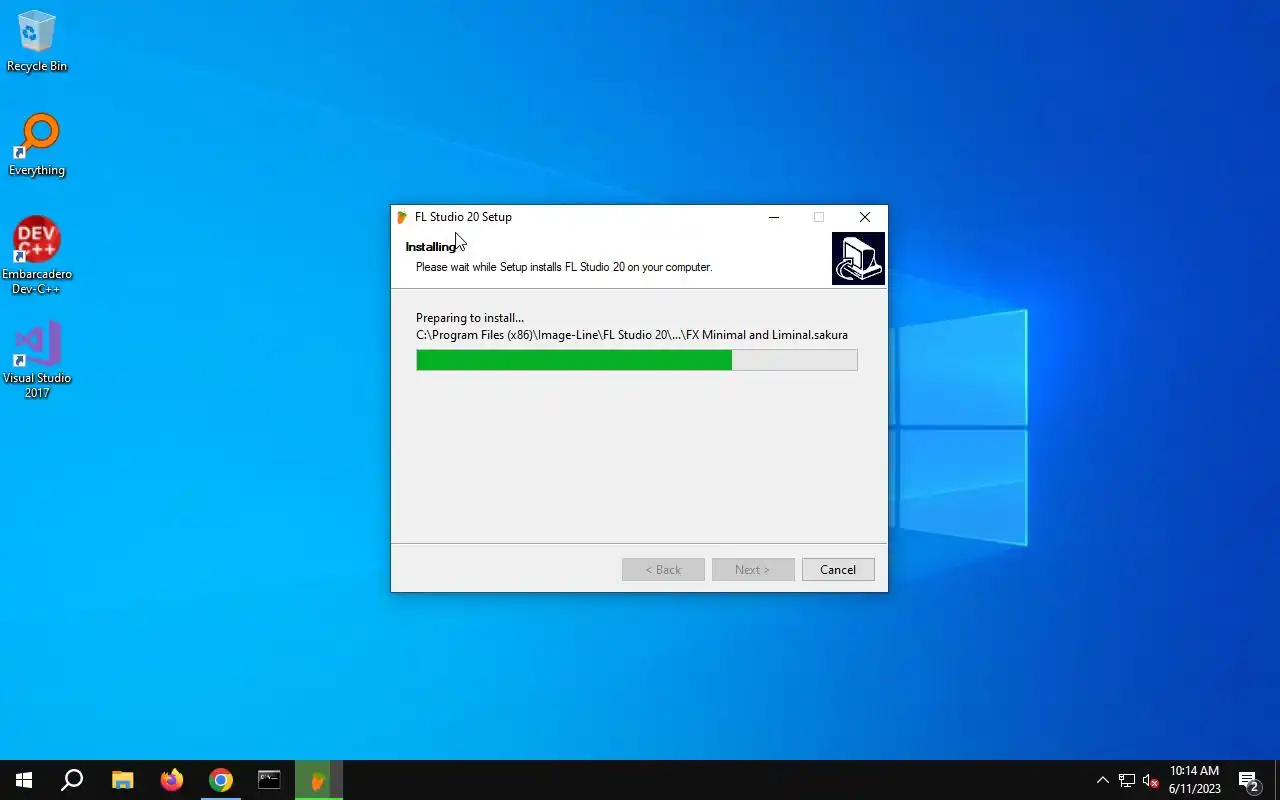This screenshot has height=800, width=1280.
Task: Click the 'Installing' heading text
Action: tap(431, 247)
